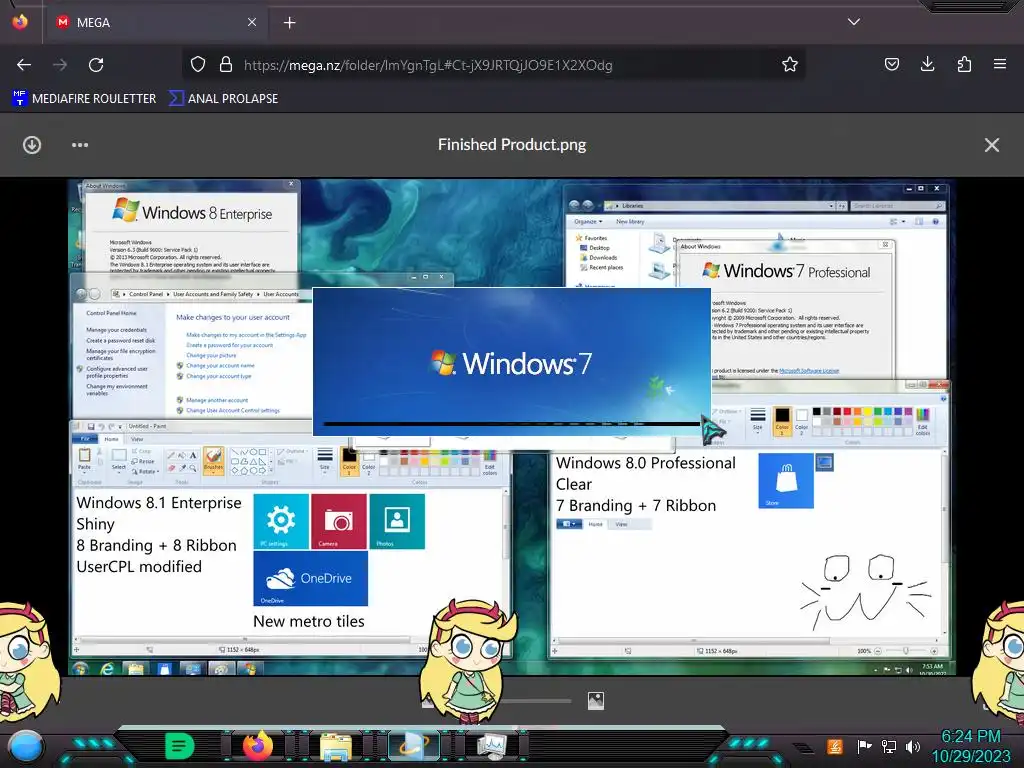Click the Finished Product.png file name

click(512, 144)
